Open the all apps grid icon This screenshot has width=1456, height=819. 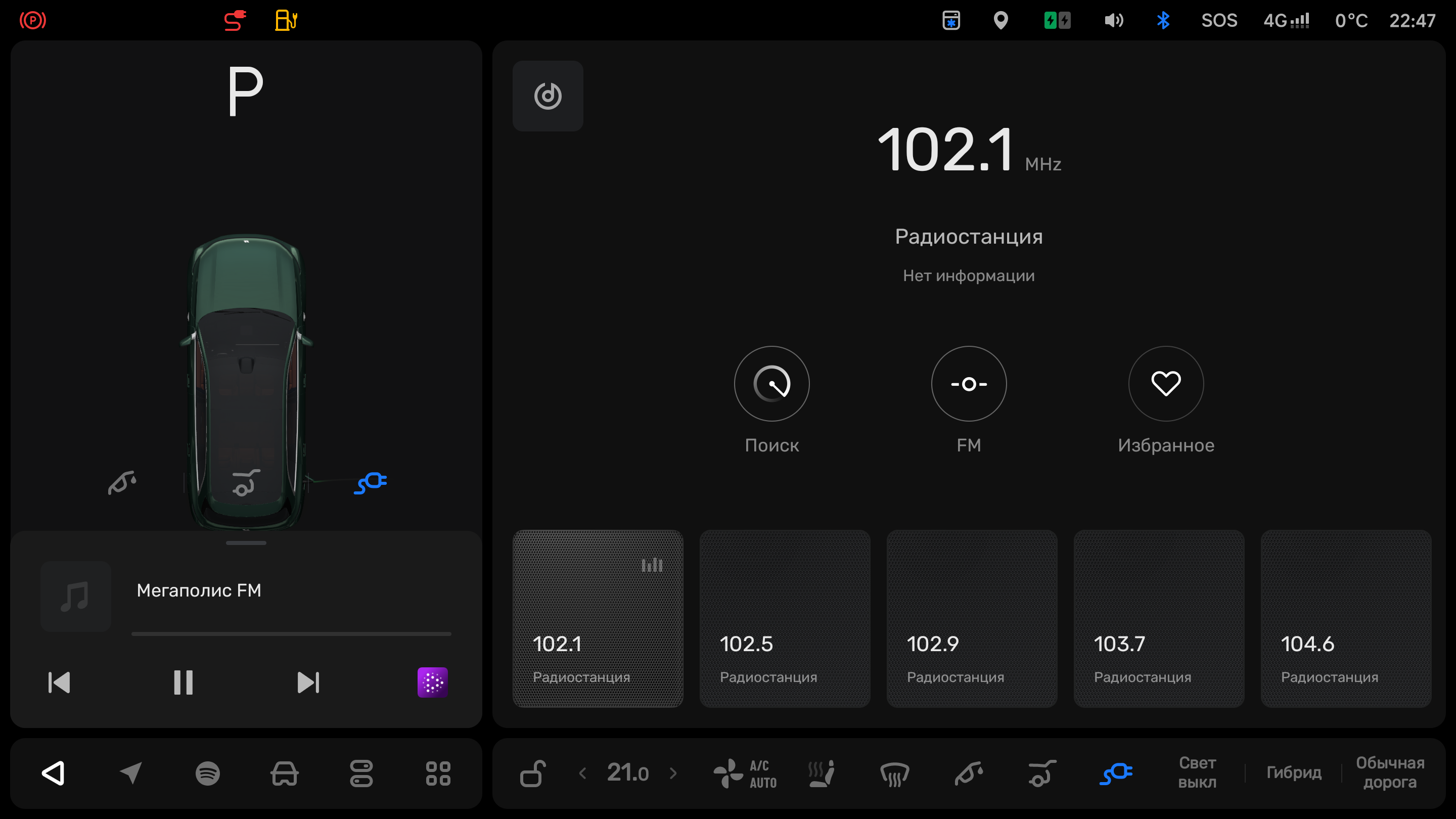tap(438, 773)
